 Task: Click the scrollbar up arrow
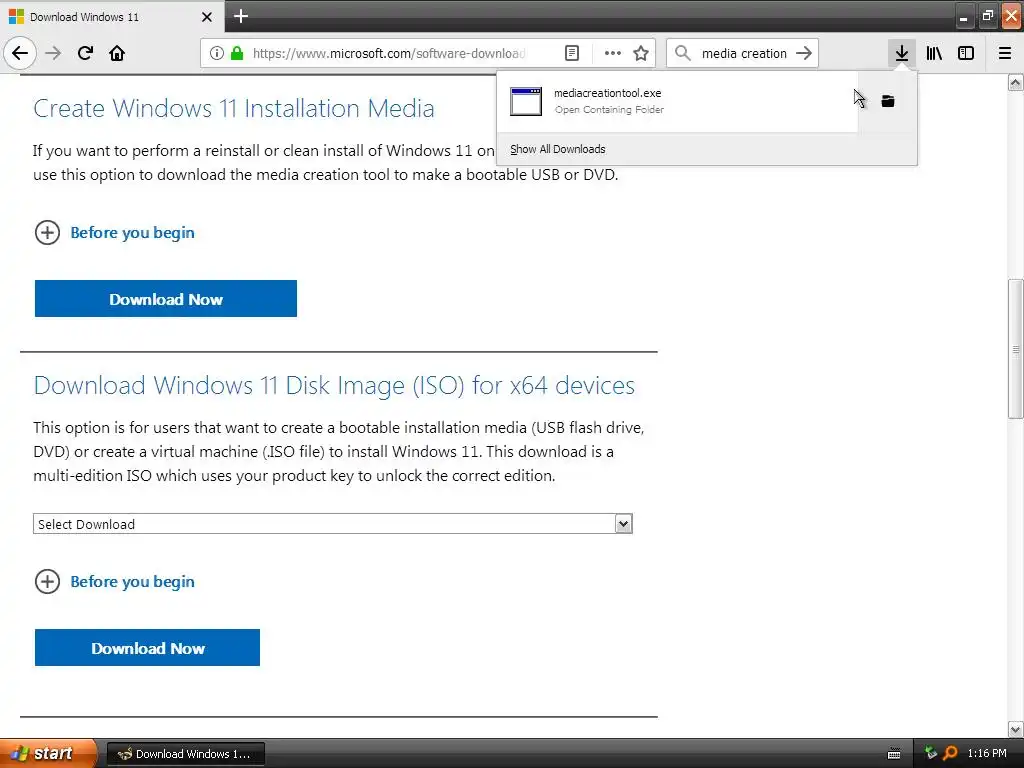coord(1016,82)
